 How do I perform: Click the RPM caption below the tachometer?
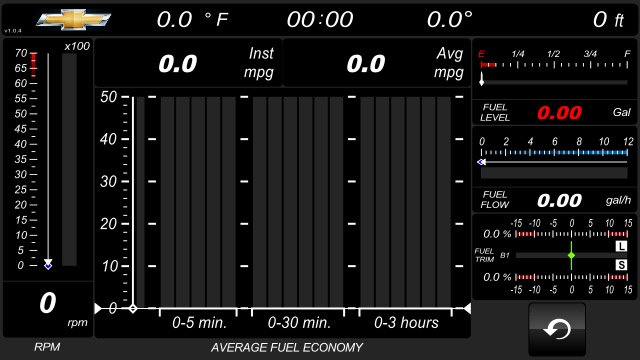(x=47, y=347)
